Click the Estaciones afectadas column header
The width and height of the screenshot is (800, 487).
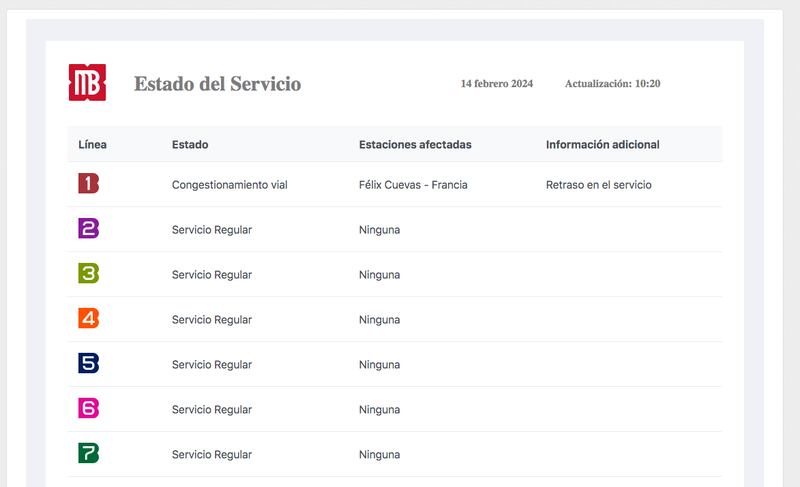coord(415,145)
